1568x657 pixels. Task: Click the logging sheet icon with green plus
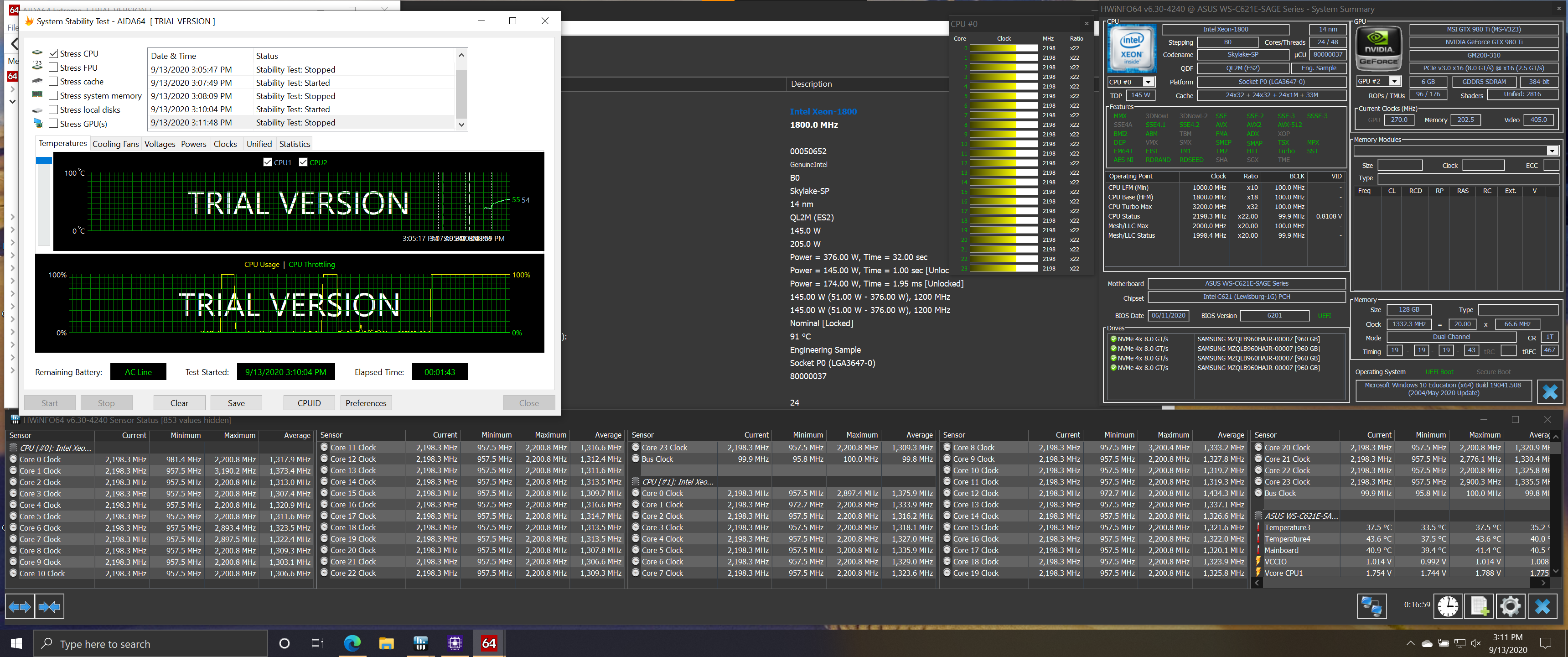tap(1480, 606)
